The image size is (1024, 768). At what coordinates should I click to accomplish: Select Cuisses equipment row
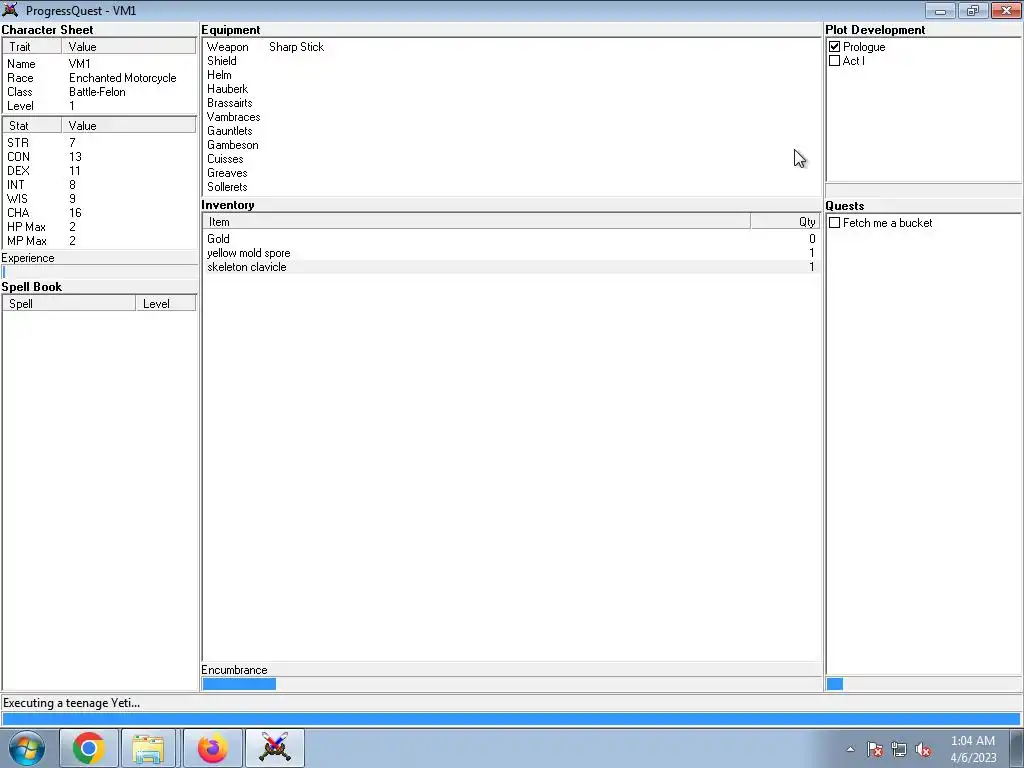point(511,159)
